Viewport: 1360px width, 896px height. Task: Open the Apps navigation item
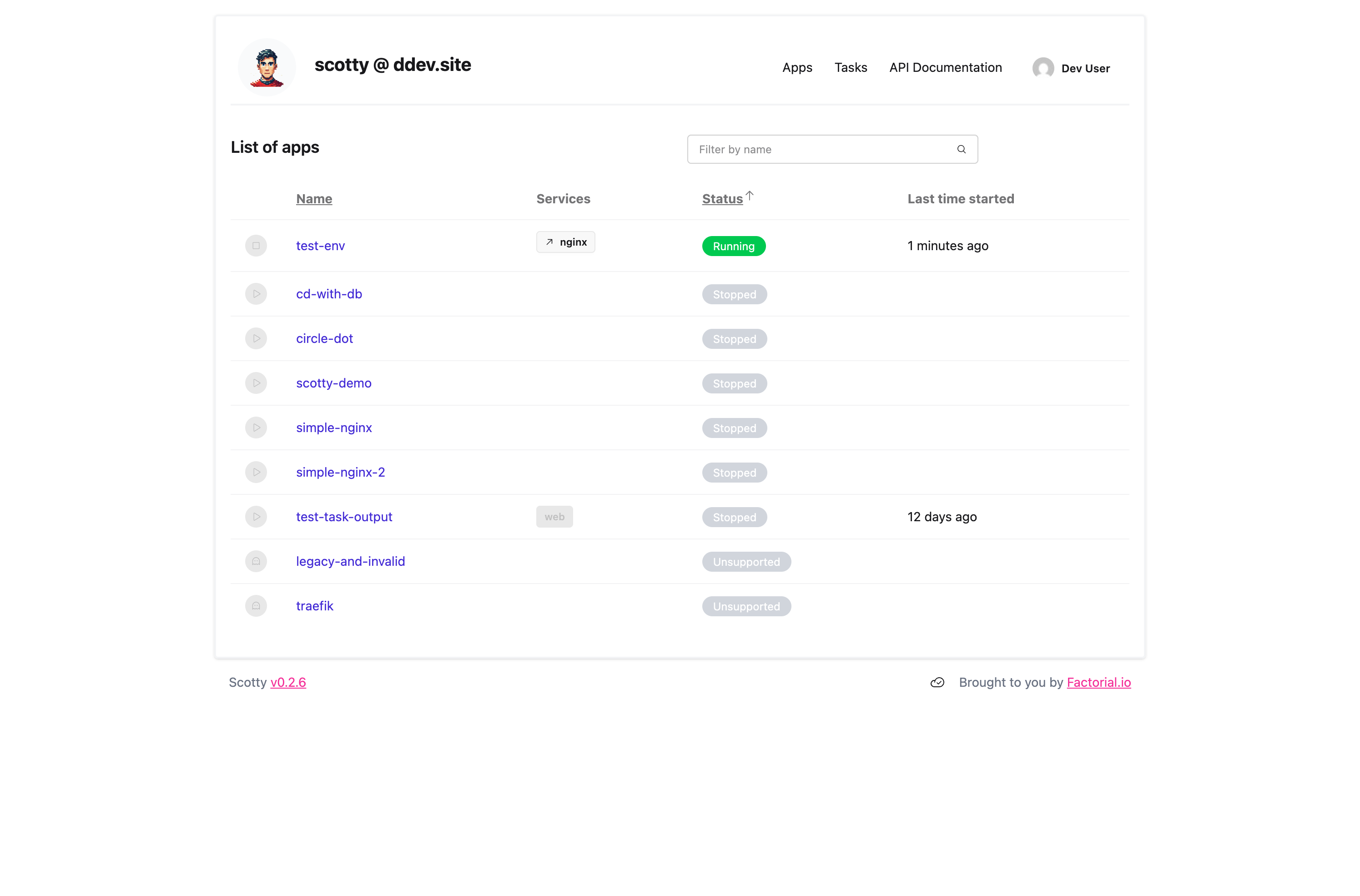click(797, 67)
